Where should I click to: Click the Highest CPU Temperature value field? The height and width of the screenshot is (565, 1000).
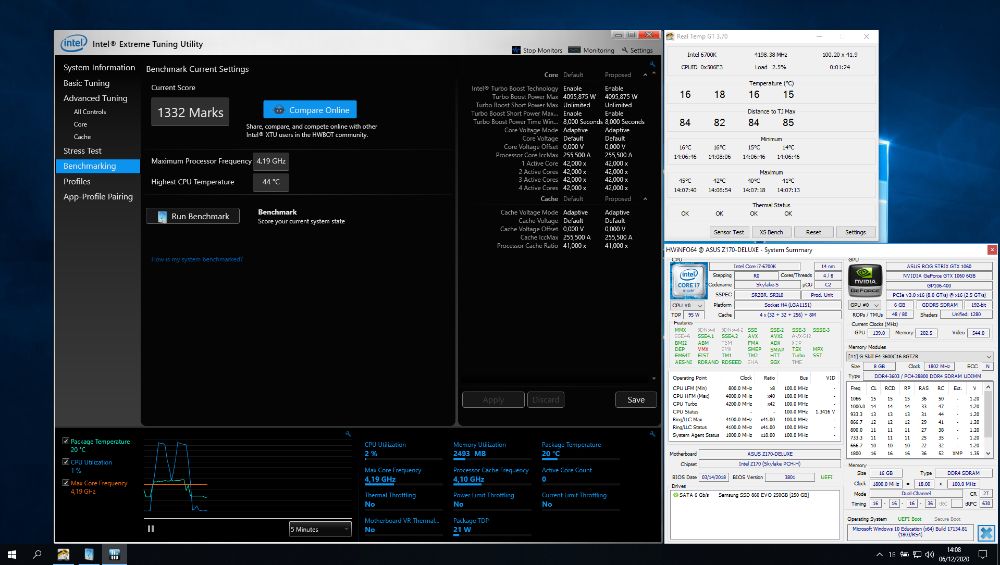click(271, 182)
